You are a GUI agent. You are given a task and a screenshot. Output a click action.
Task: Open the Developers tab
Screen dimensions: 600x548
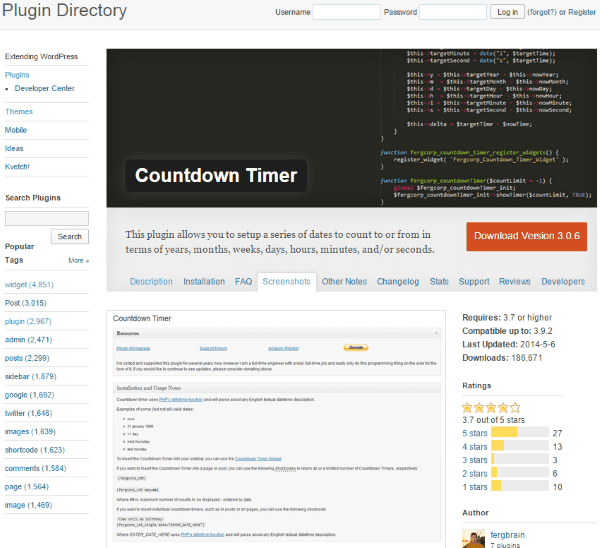[563, 282]
